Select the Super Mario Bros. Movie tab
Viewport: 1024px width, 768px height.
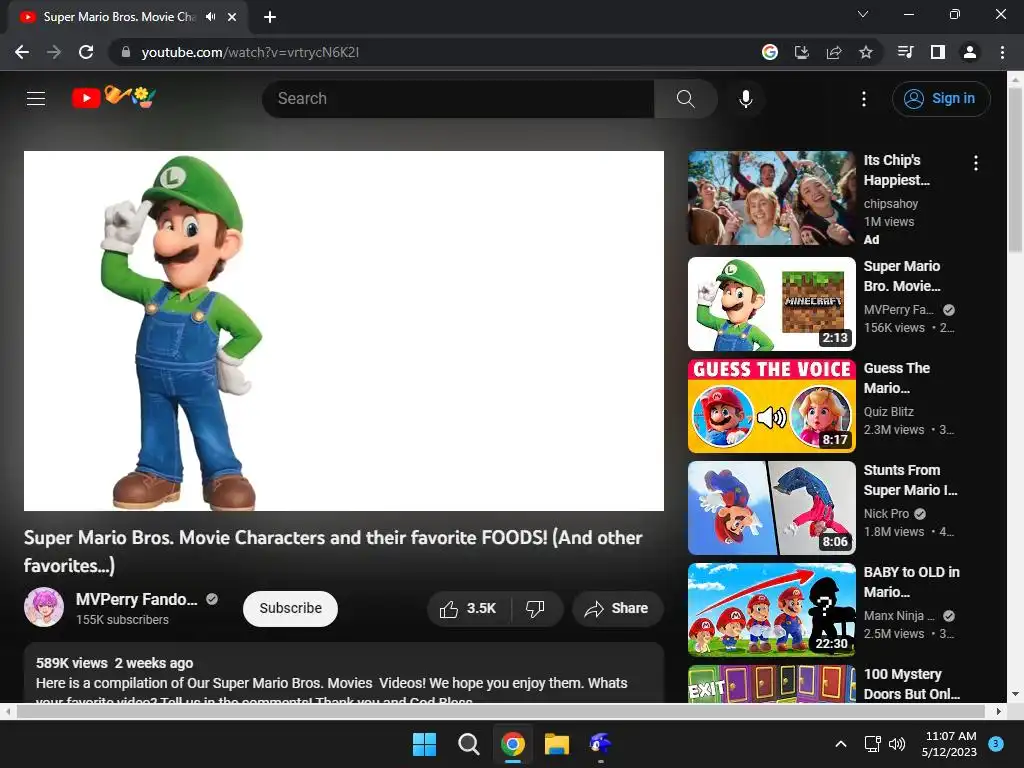(x=119, y=17)
